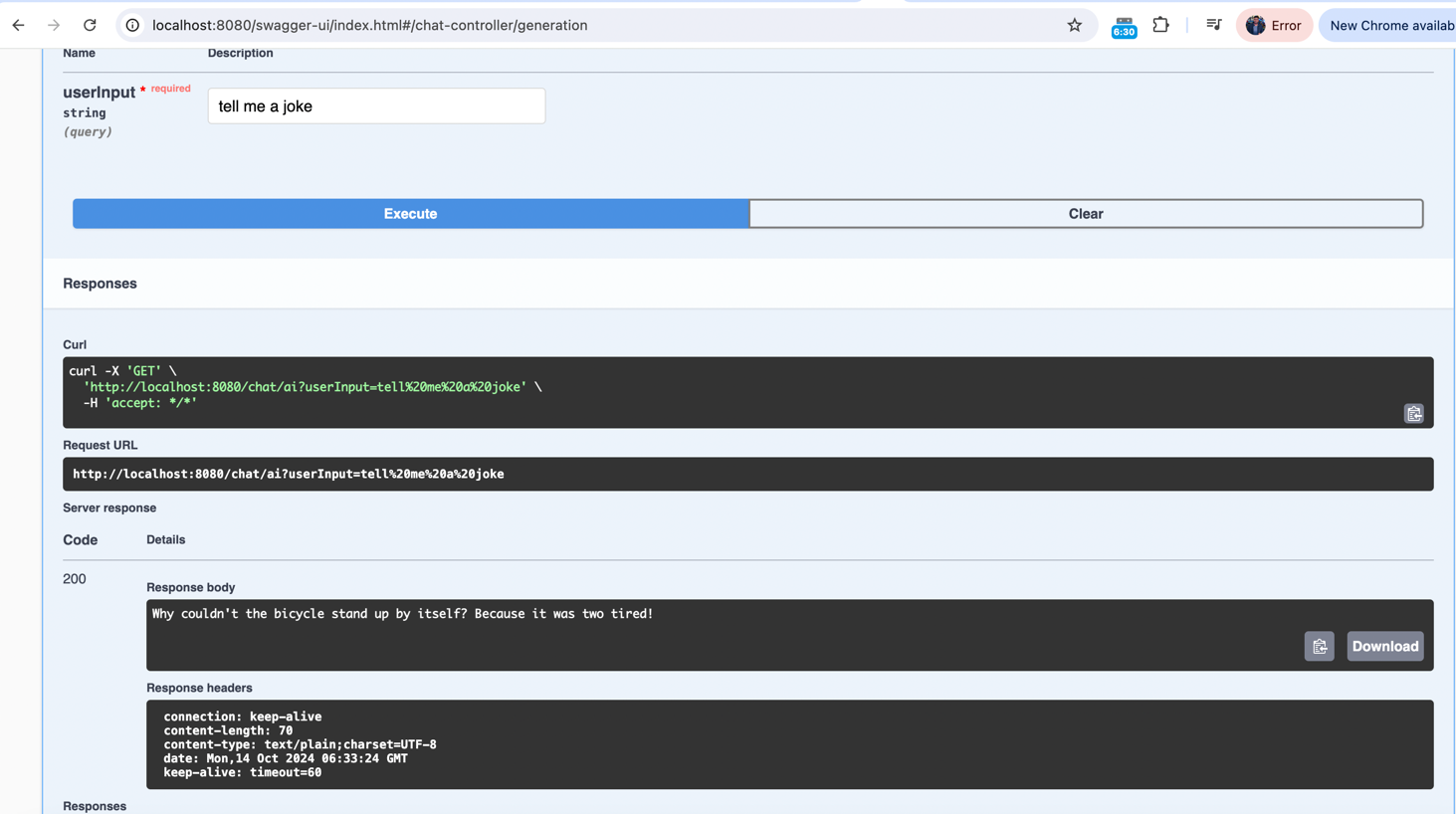Click the Server response label

pos(109,508)
